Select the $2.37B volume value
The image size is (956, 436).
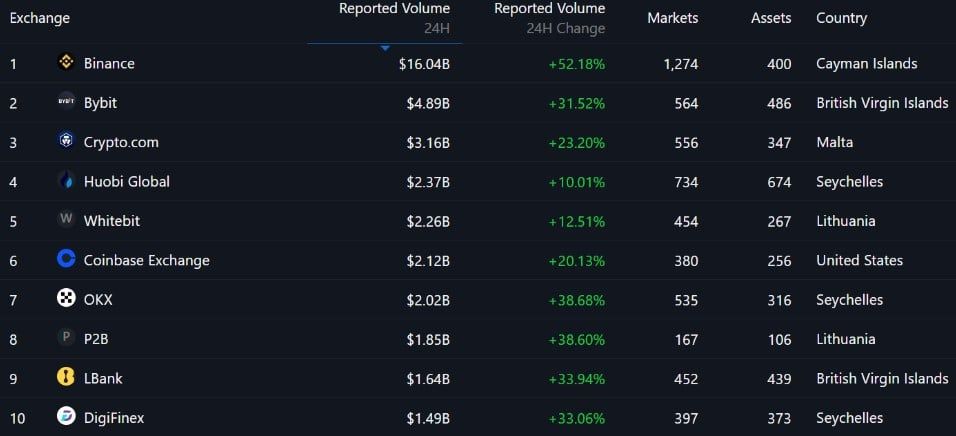tap(429, 182)
